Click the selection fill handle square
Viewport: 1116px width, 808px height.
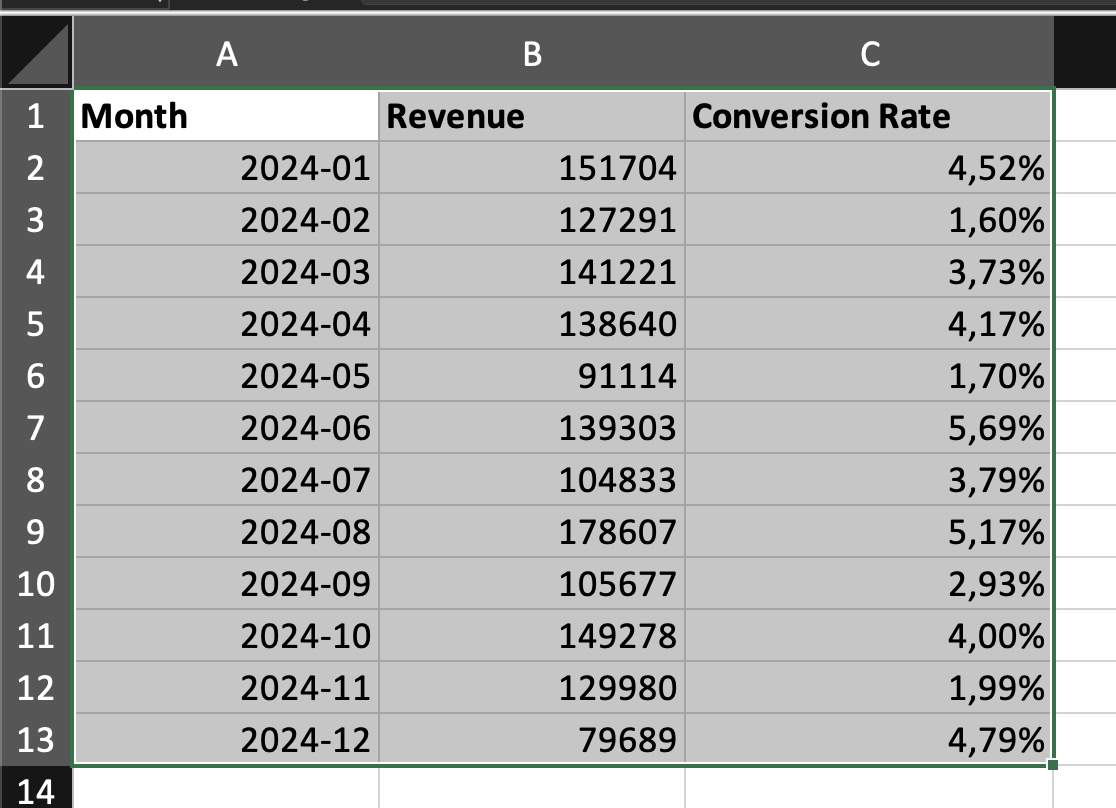pos(1053,765)
